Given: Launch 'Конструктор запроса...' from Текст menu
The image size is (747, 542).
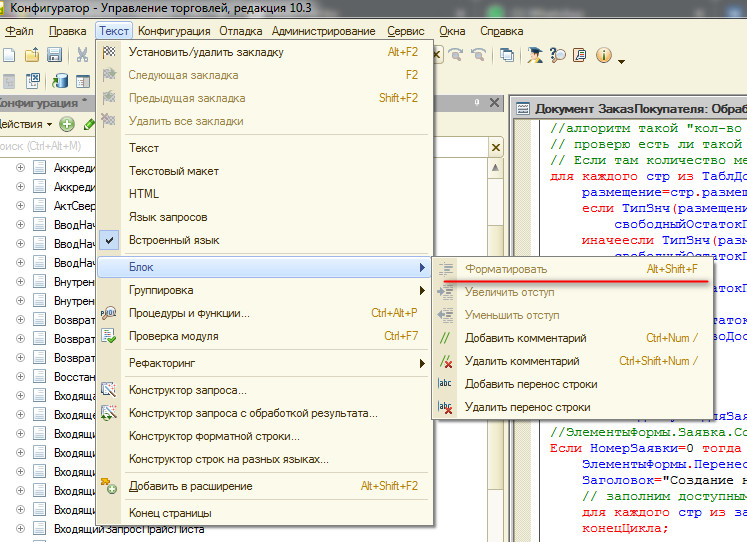Looking at the screenshot, I should pyautogui.click(x=187, y=390).
